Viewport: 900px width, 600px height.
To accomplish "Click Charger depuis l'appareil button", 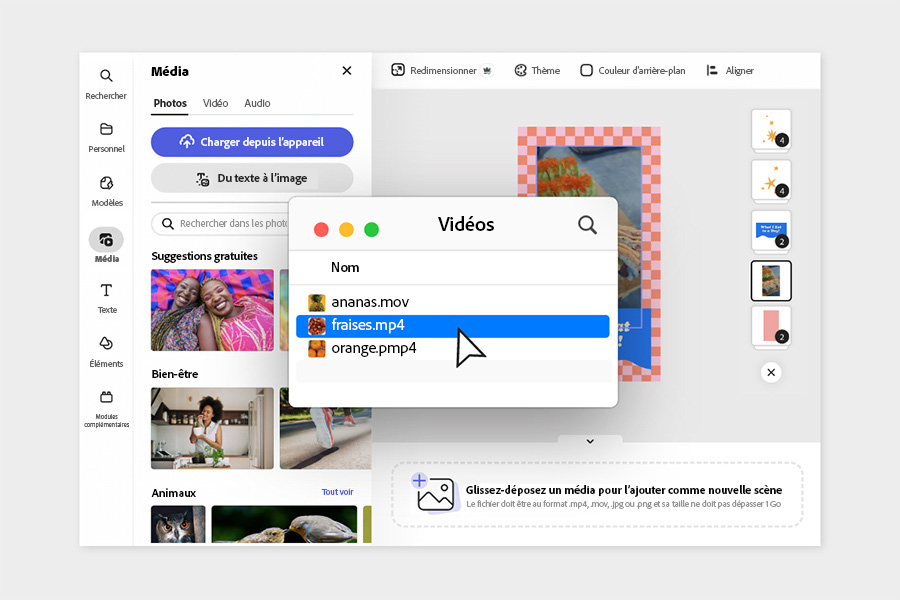I will pyautogui.click(x=252, y=142).
